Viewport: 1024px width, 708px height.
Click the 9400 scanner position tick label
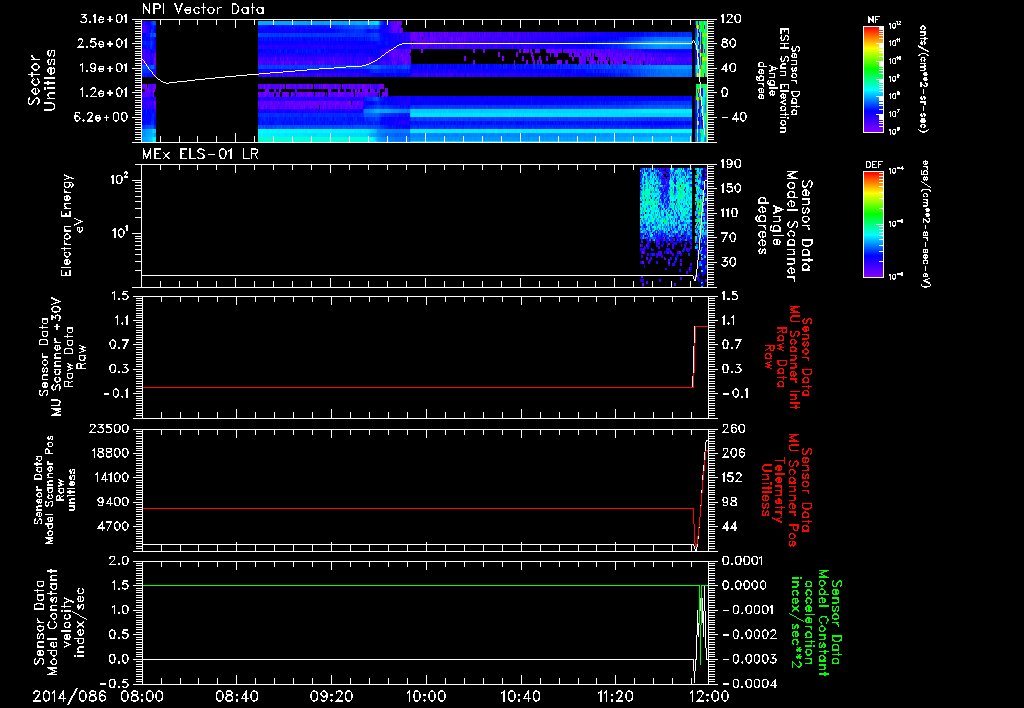[x=112, y=502]
